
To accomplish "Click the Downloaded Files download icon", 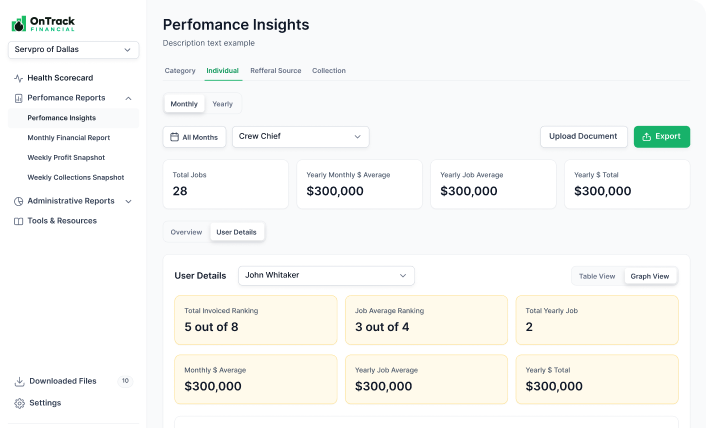I will pos(19,381).
